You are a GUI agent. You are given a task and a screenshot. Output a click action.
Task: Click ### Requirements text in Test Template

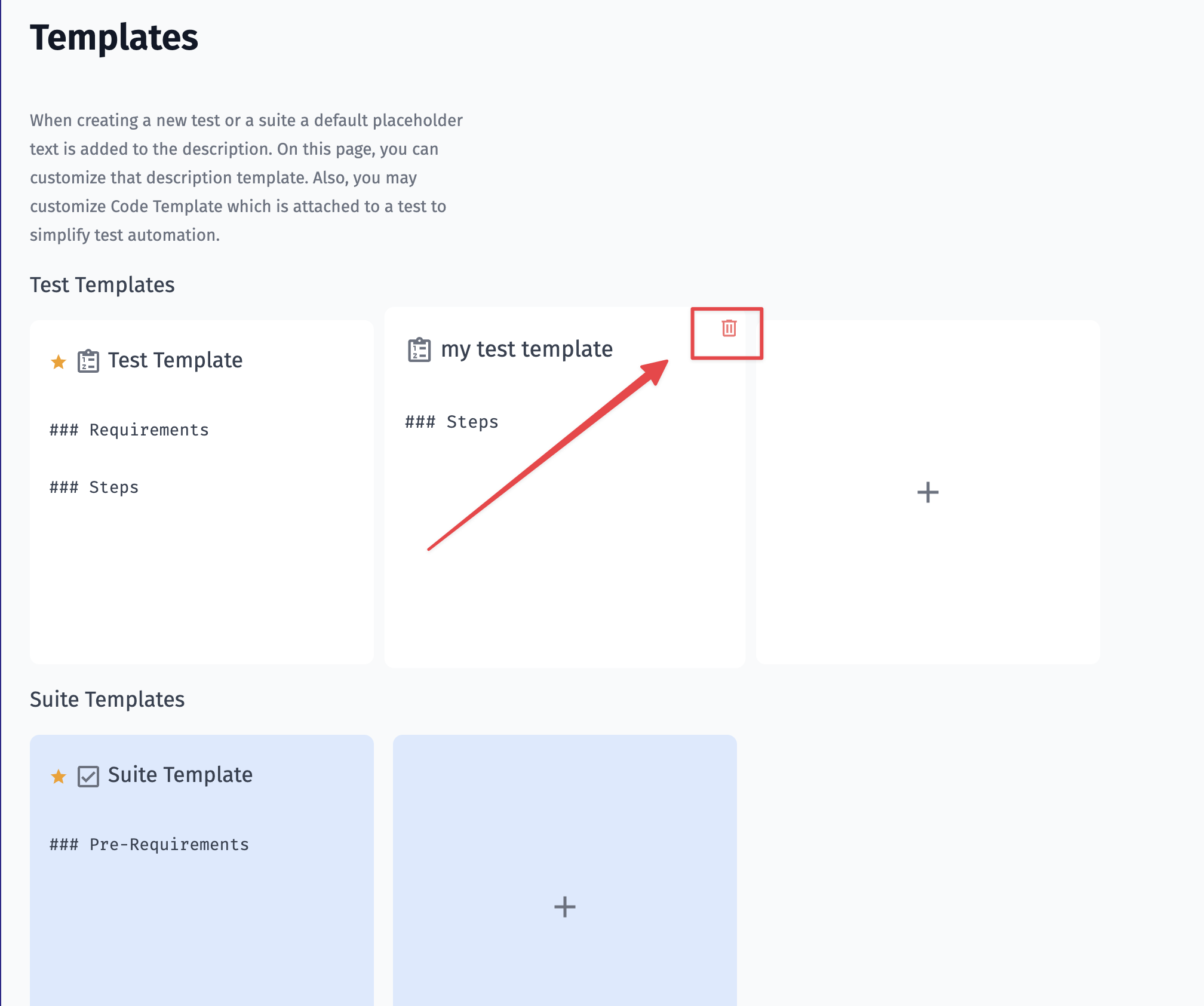129,430
